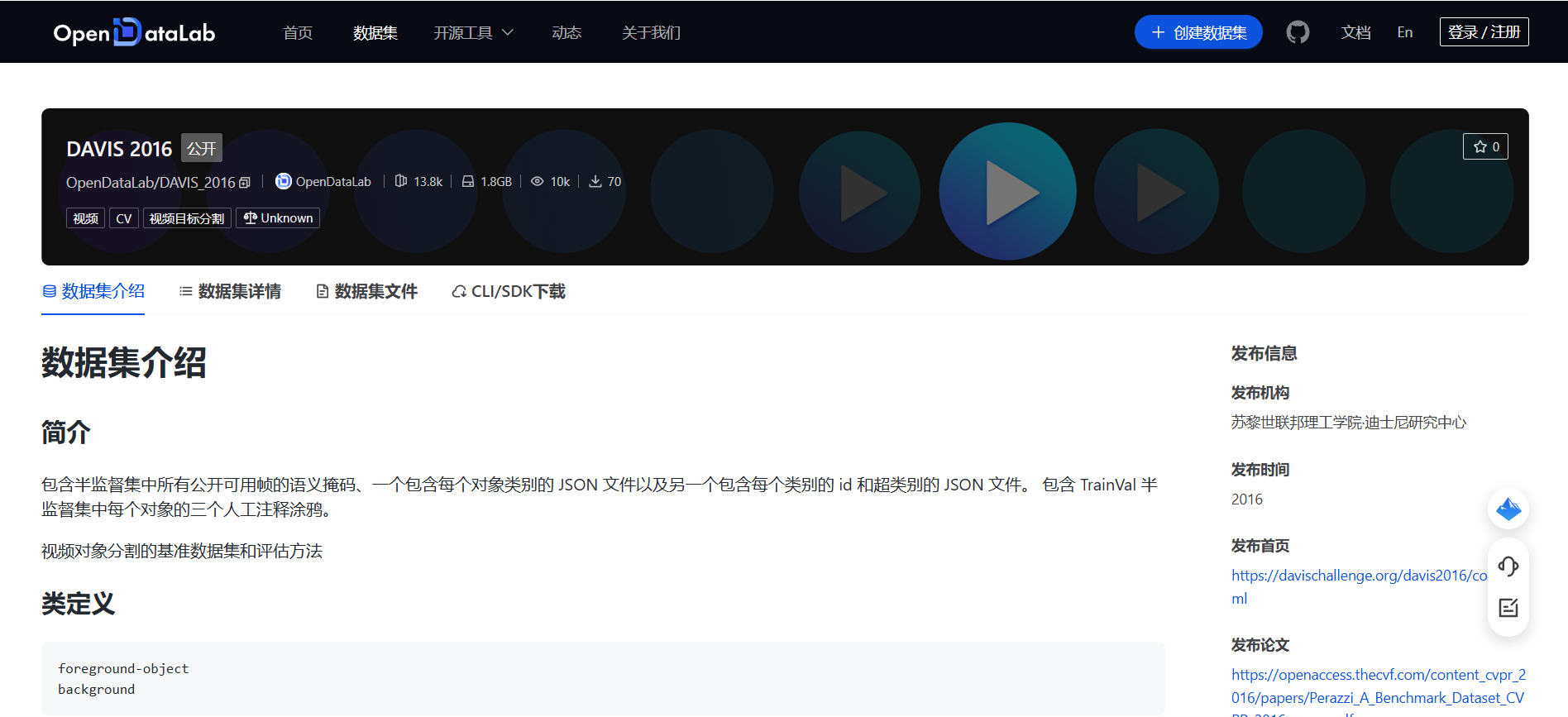Click the DAVIS 2016 title
The height and width of the screenshot is (717, 1568).
[x=119, y=149]
